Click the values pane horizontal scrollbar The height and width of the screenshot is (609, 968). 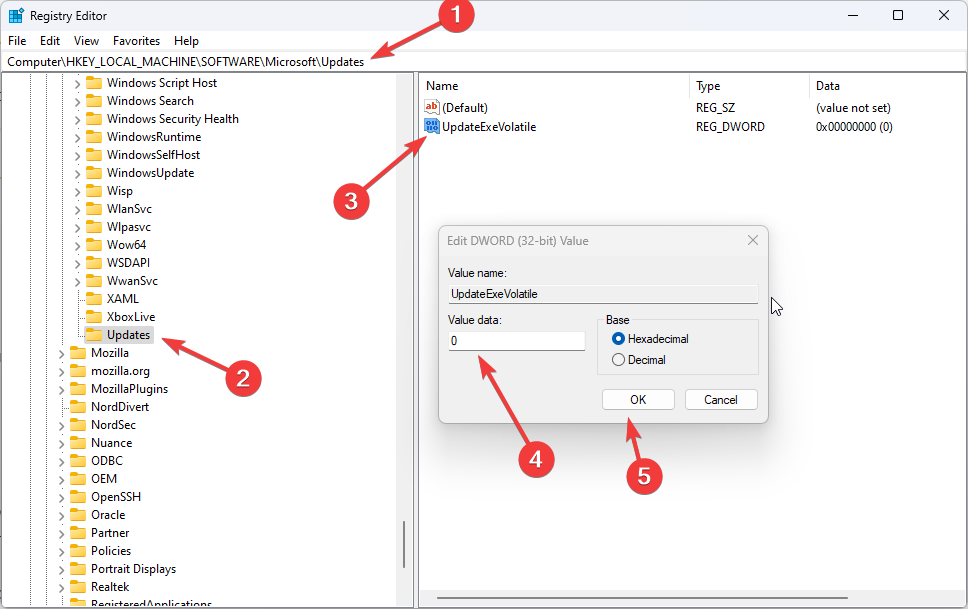642,598
